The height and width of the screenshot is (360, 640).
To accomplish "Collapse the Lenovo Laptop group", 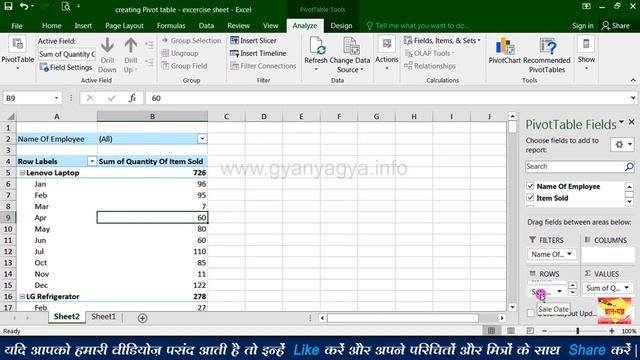I will pos(22,173).
